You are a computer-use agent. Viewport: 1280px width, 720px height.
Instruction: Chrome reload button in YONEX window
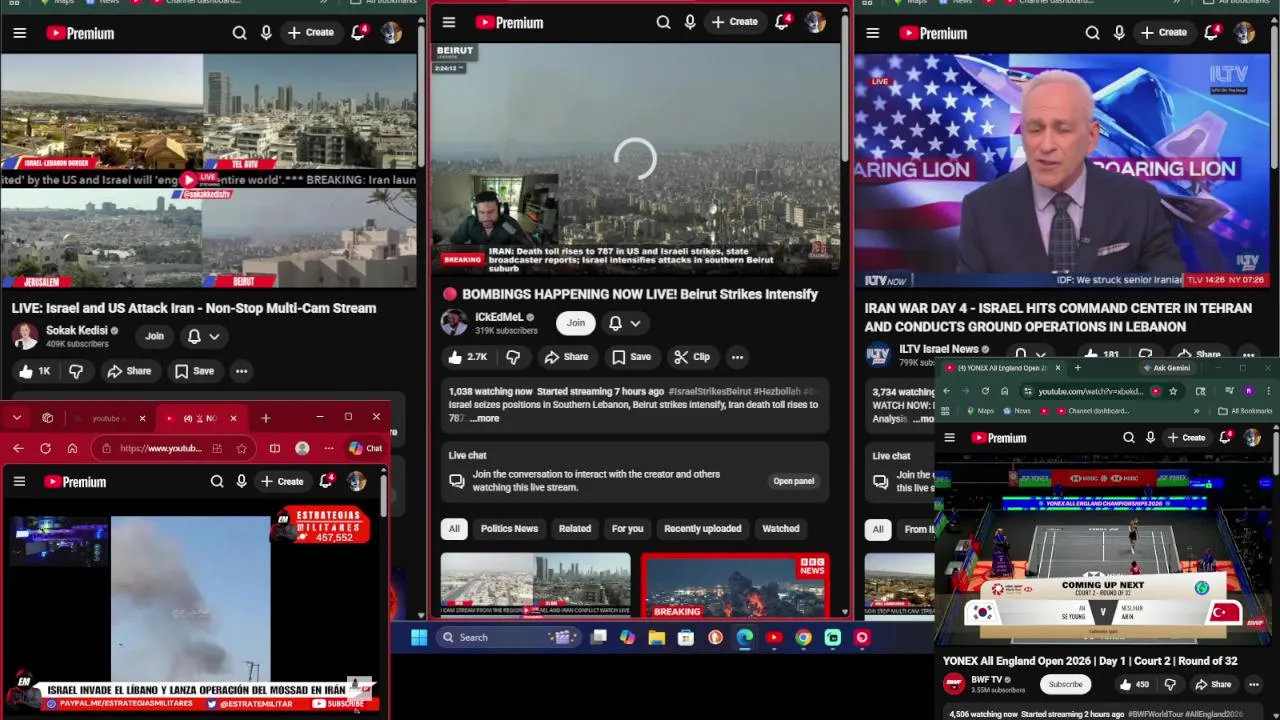pos(985,391)
